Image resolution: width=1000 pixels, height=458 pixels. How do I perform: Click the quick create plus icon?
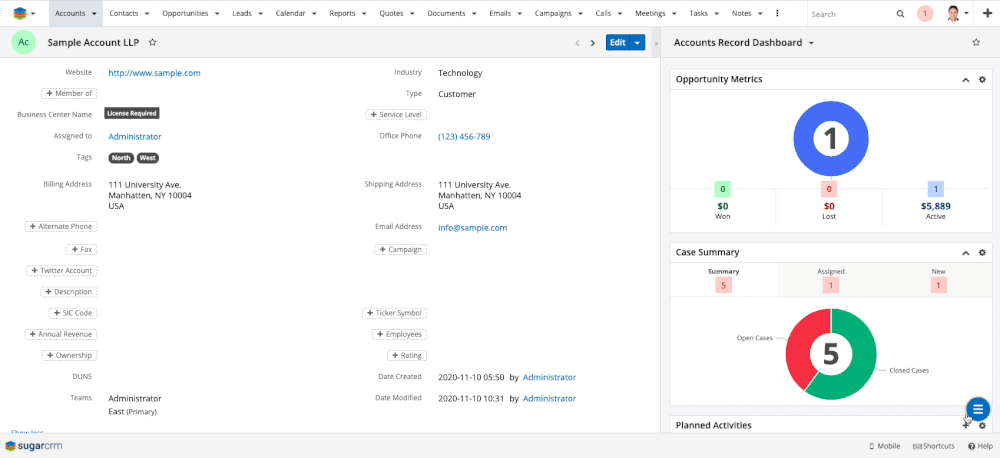click(987, 14)
